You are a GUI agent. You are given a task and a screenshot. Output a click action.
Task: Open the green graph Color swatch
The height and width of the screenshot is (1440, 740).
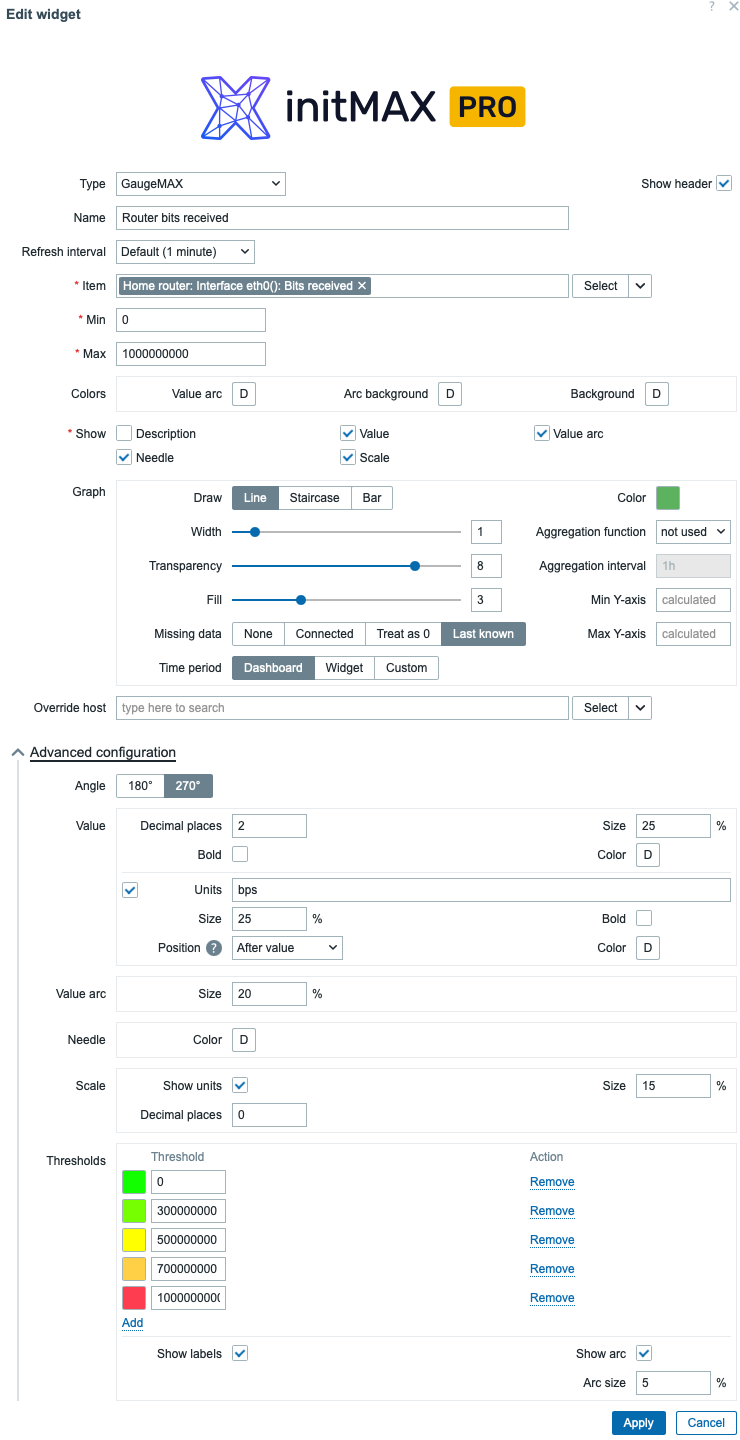pyautogui.click(x=667, y=497)
